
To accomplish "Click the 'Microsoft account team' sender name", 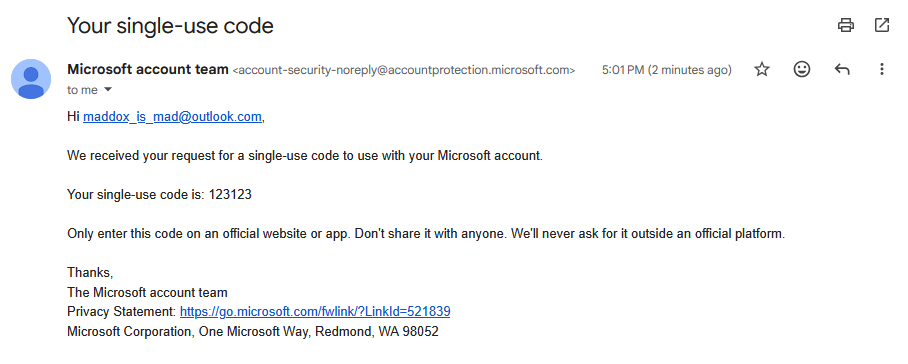I will coord(148,69).
